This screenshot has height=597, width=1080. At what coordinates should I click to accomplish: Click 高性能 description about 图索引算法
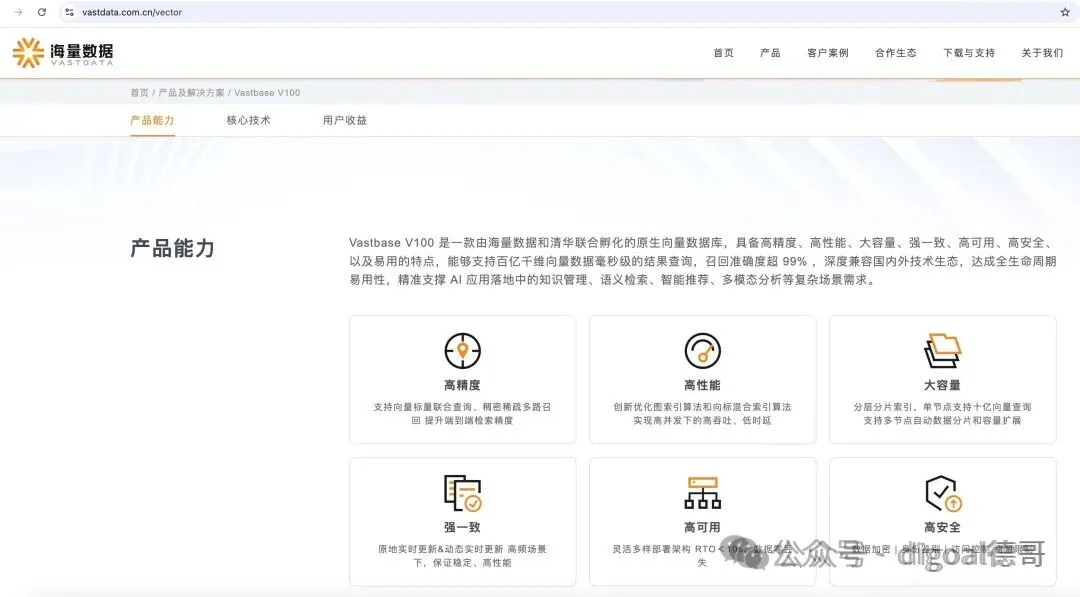coord(702,413)
